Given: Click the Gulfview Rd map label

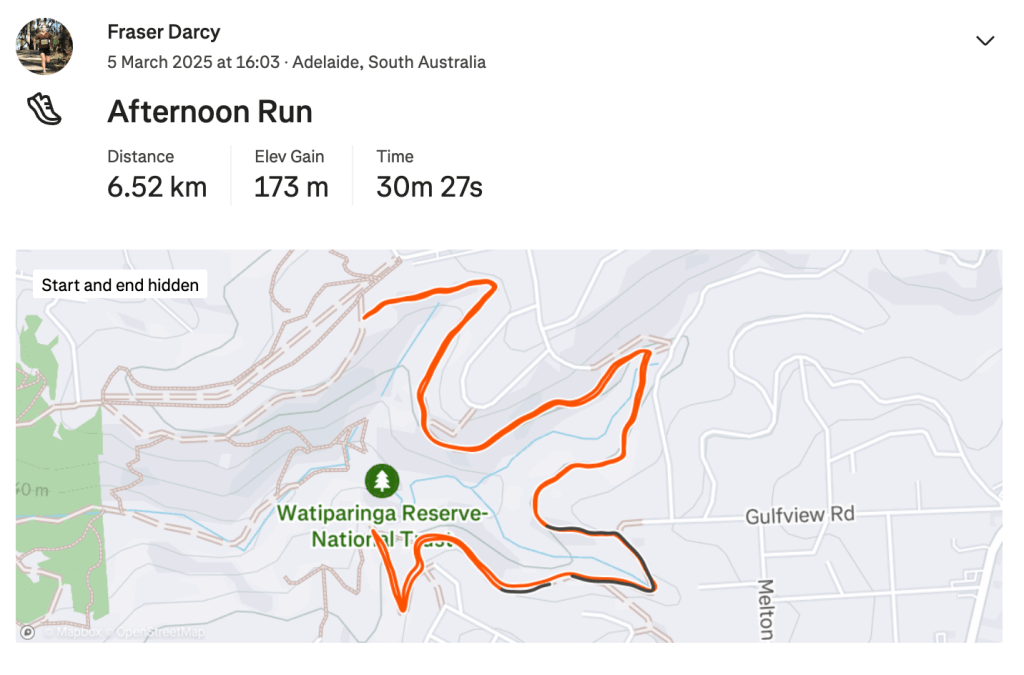Looking at the screenshot, I should [800, 515].
